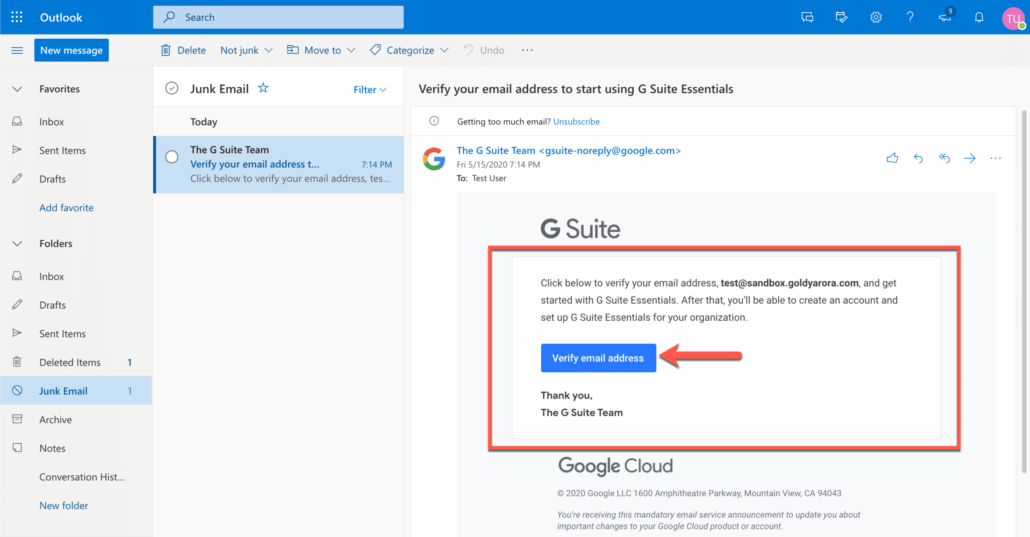Click the G Suite Team sender address

tap(569, 151)
